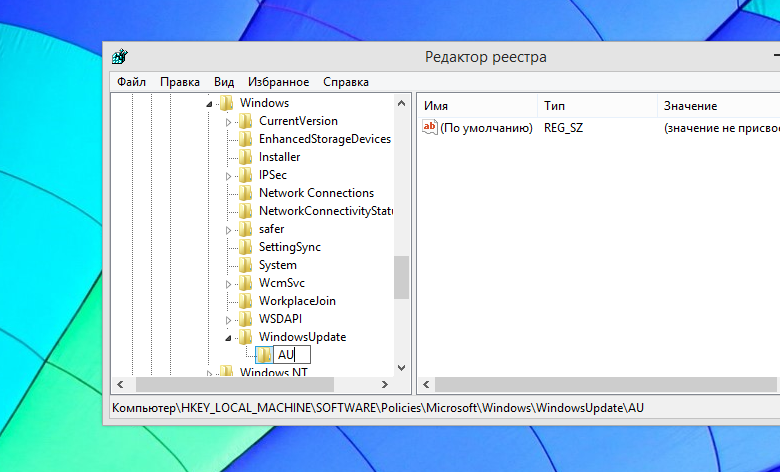Select the SettingSync key
780x472 pixels.
[290, 247]
